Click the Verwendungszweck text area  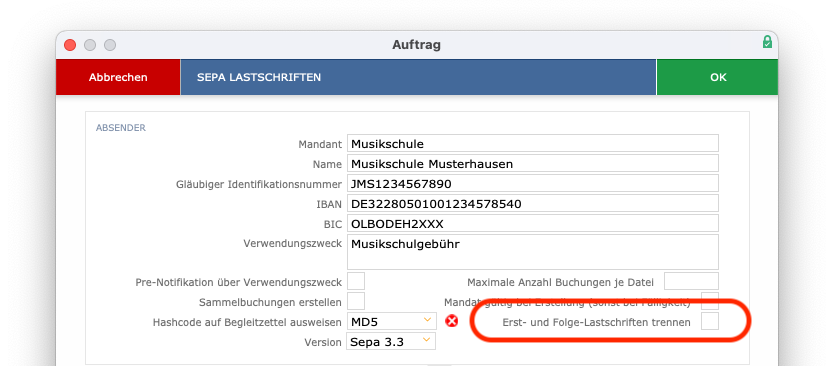tap(533, 252)
